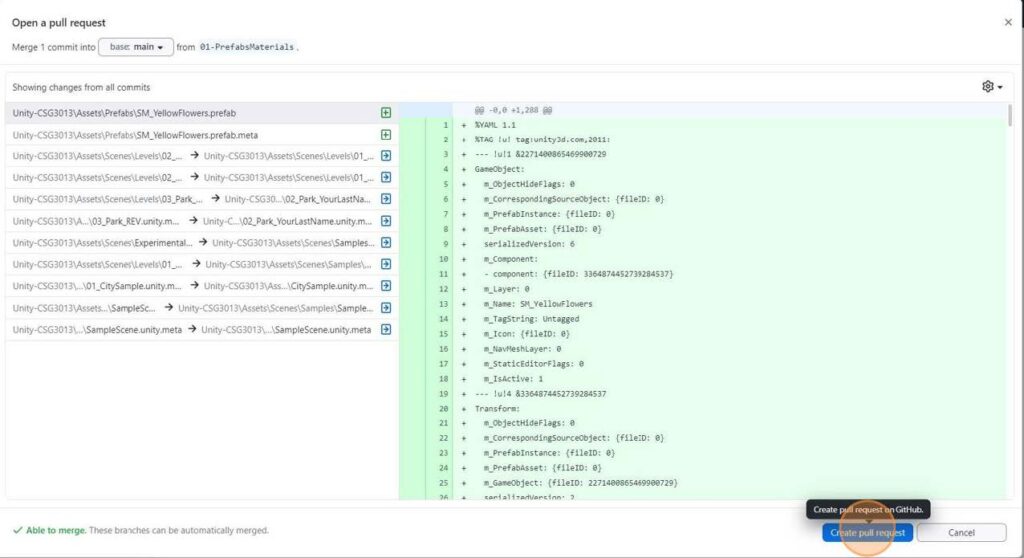Click the diff line Transform:
This screenshot has height=558, width=1024.
pyautogui.click(x=497, y=408)
